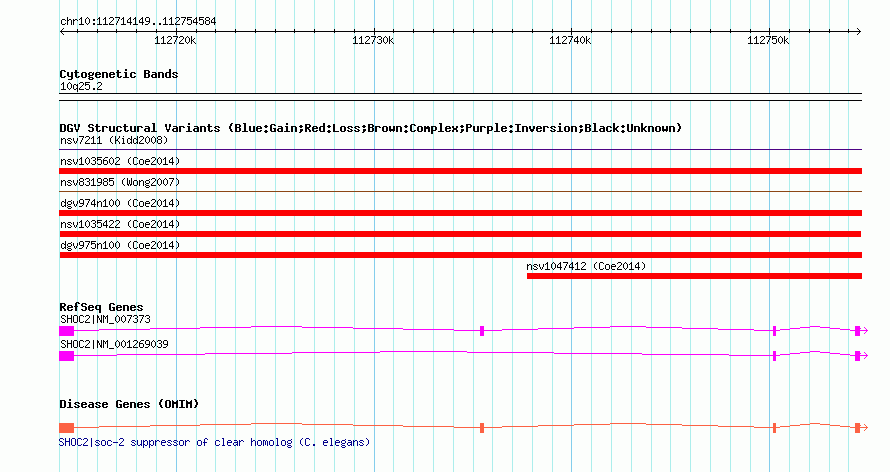
Task: Select the Disease Genes (OMIM) track title
Action: (x=129, y=404)
